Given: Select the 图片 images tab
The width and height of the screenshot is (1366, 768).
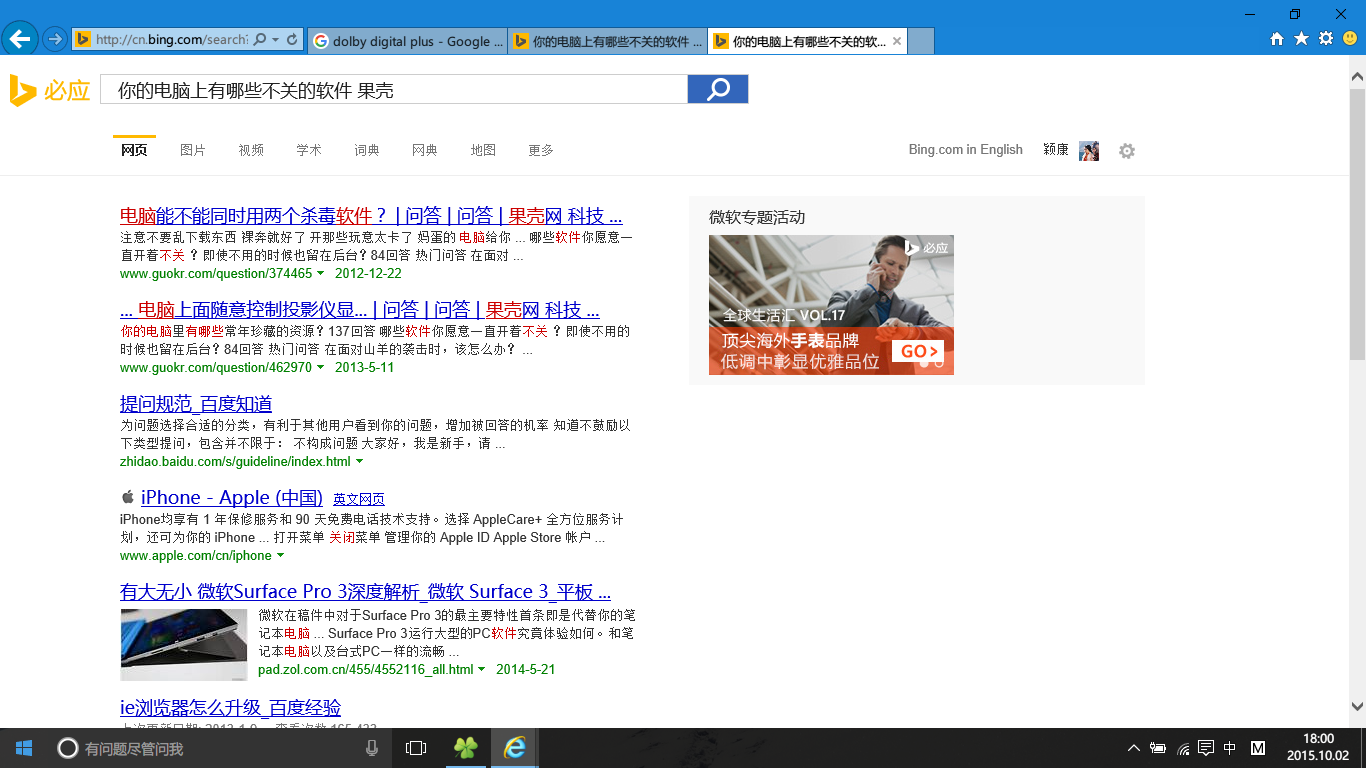Looking at the screenshot, I should pos(193,150).
